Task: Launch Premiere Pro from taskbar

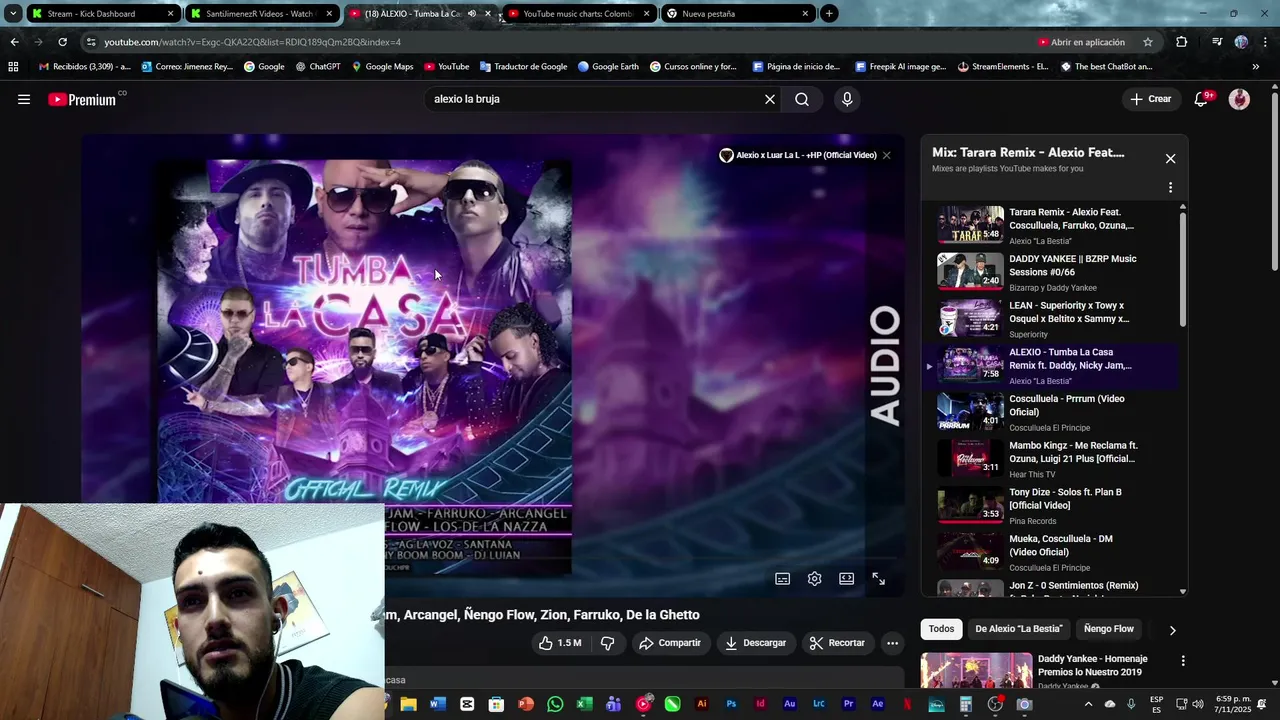Action: click(848, 704)
